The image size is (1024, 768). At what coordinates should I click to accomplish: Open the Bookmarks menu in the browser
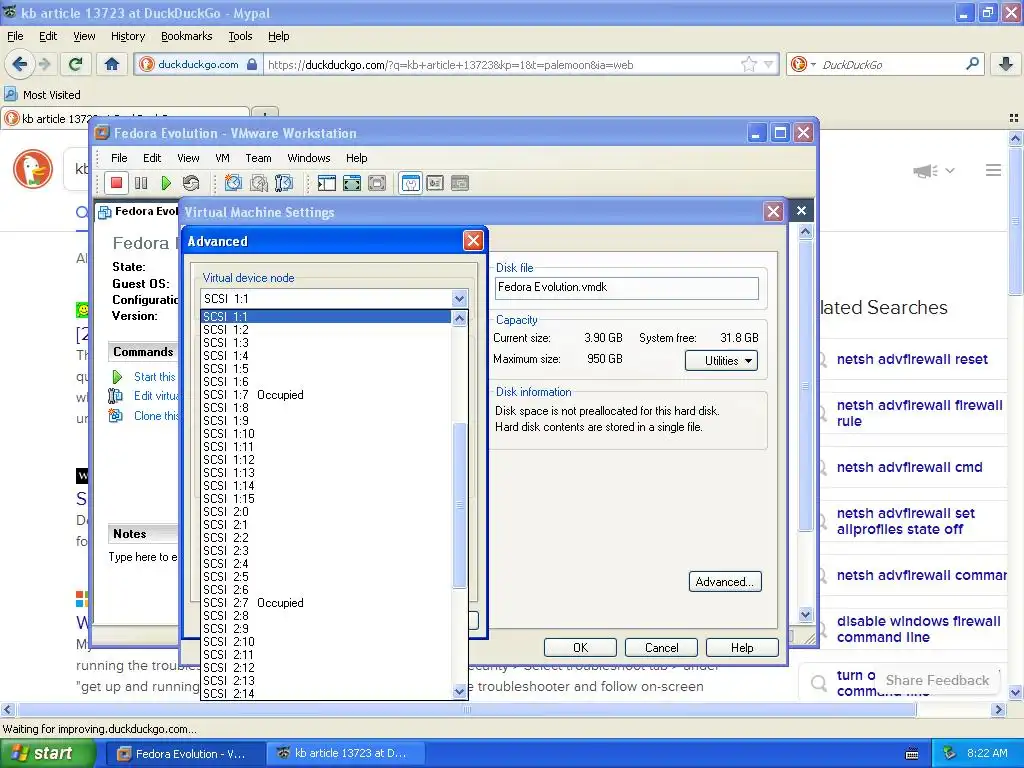(x=187, y=36)
